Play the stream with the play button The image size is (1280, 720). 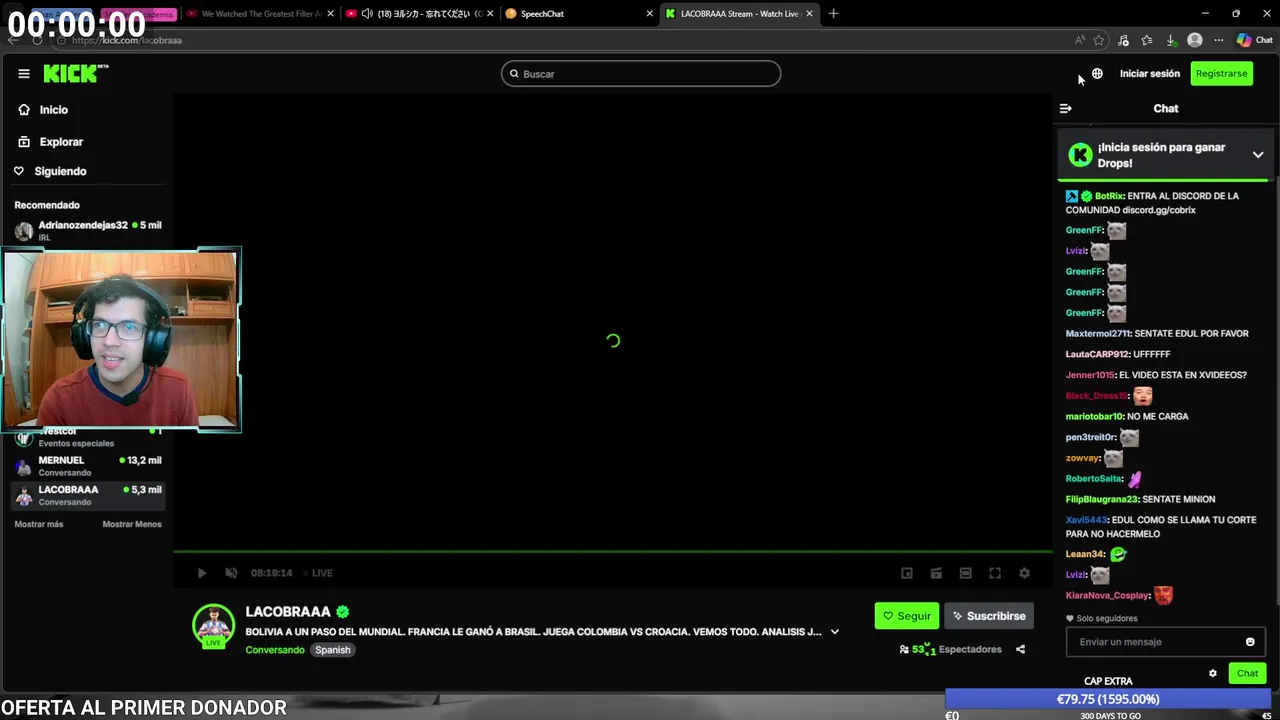[202, 573]
